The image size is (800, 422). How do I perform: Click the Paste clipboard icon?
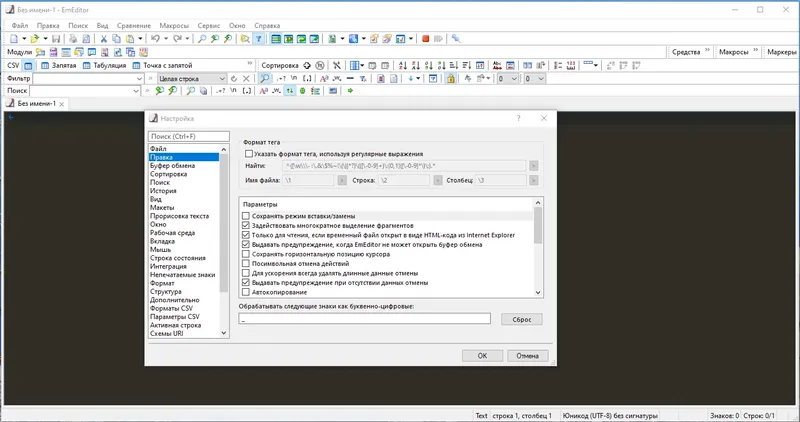click(x=130, y=39)
